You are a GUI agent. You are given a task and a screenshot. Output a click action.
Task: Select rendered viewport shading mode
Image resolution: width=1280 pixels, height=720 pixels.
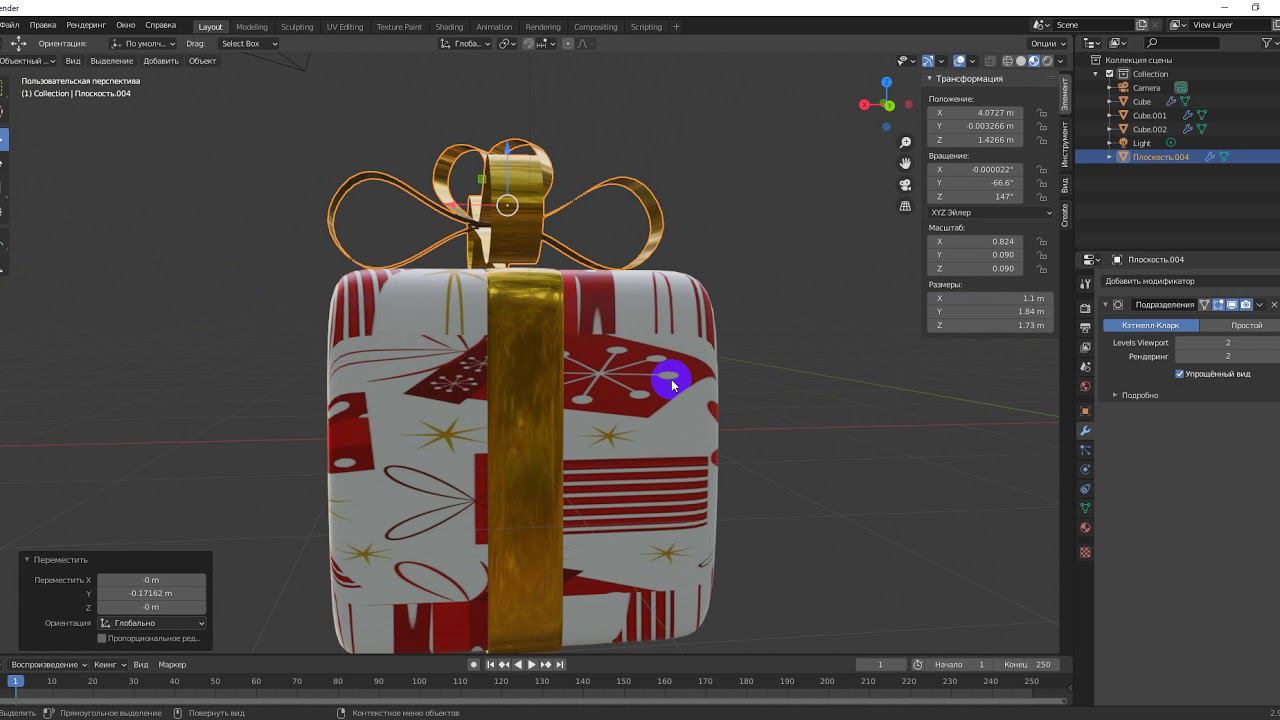1047,61
